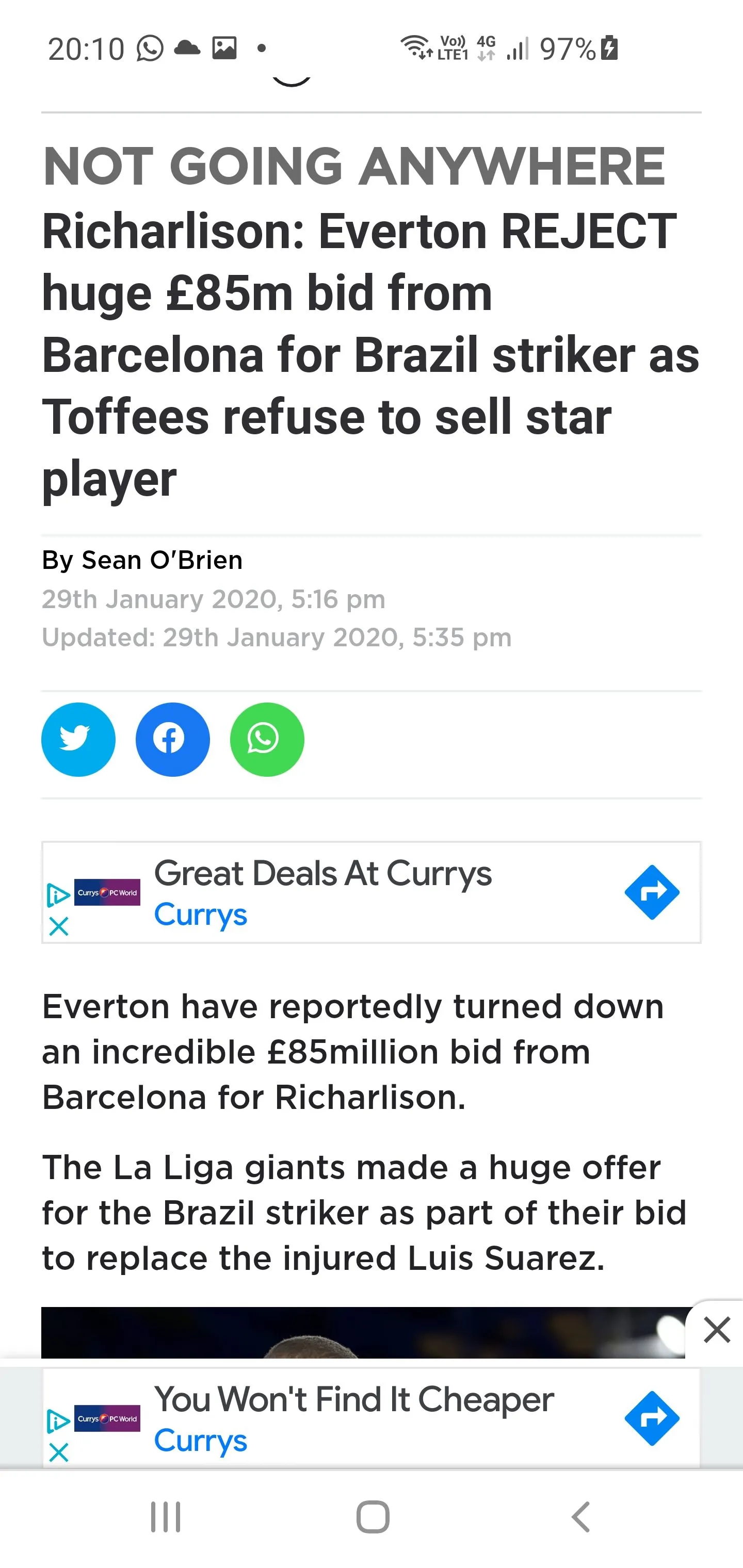743x1568 pixels.
Task: Tap the battery percentage in status bar
Action: click(x=567, y=48)
